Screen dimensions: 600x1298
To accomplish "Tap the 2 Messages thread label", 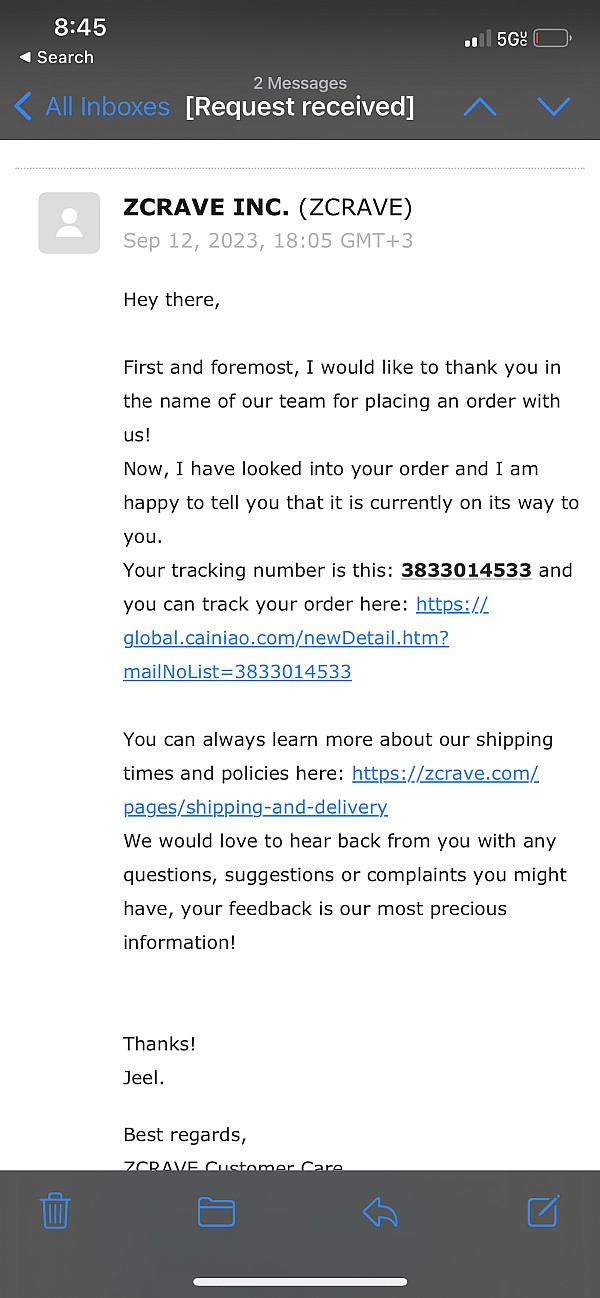I will [300, 83].
